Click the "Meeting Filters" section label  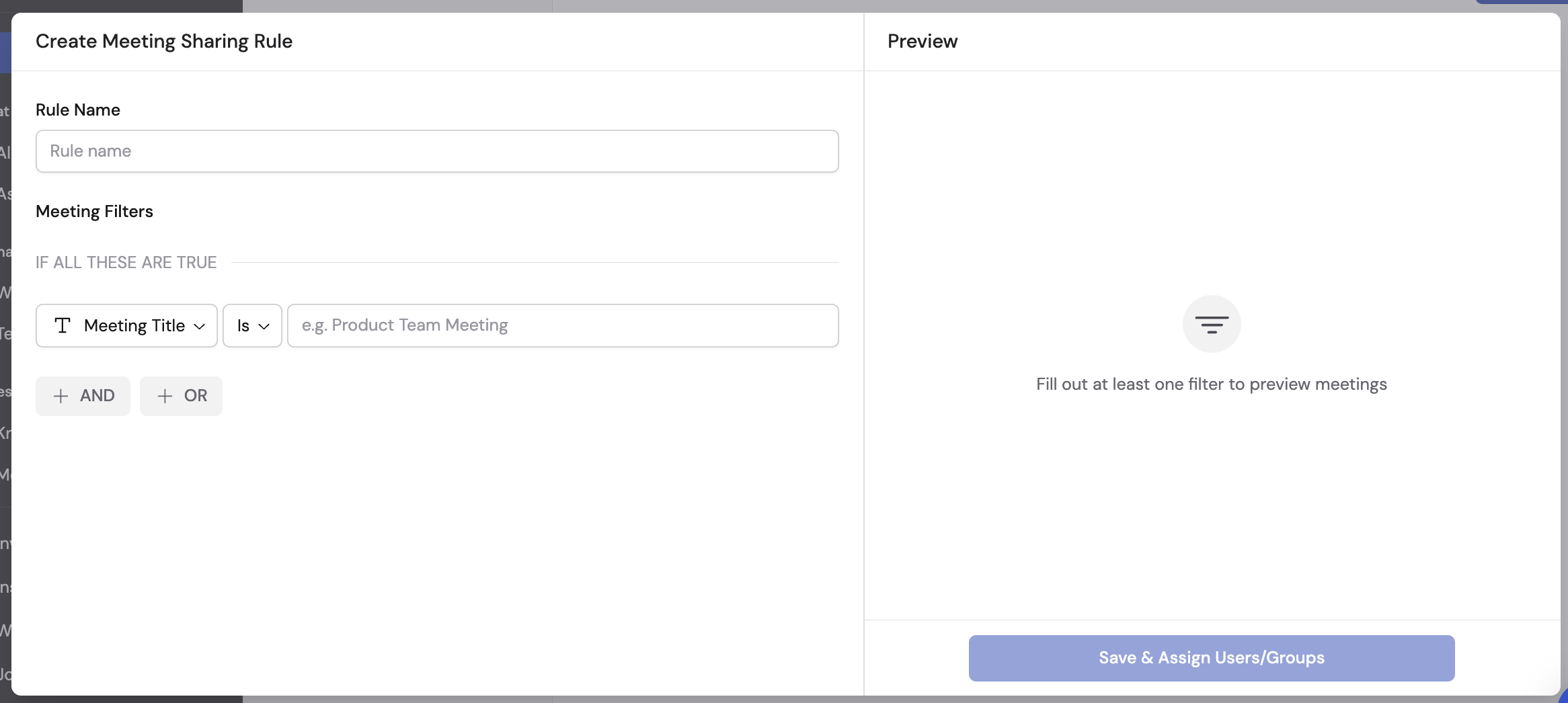94,211
